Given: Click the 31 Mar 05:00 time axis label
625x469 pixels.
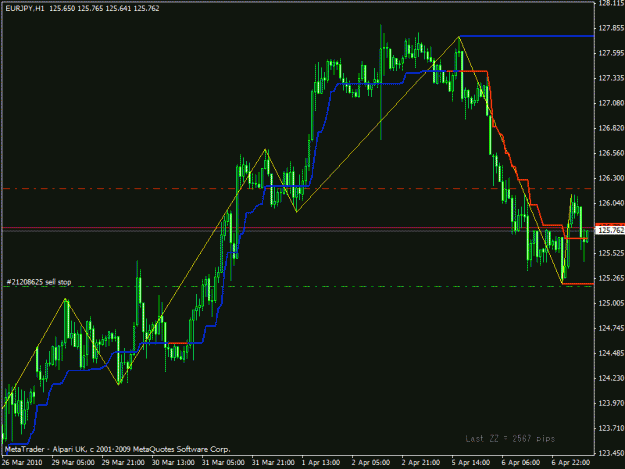Looking at the screenshot, I should pos(223,463).
